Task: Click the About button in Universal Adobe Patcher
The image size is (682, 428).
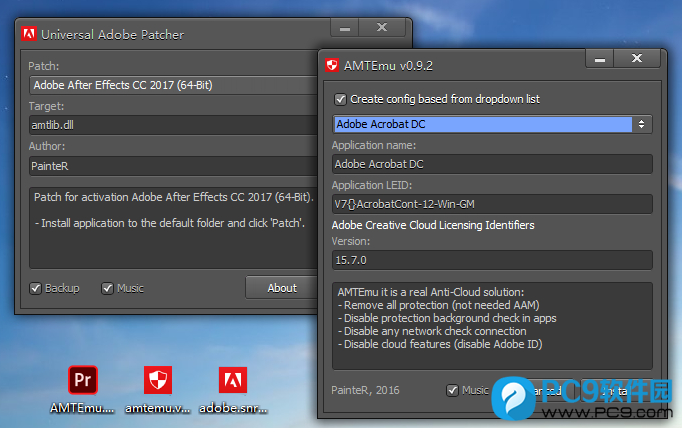Action: pos(282,288)
